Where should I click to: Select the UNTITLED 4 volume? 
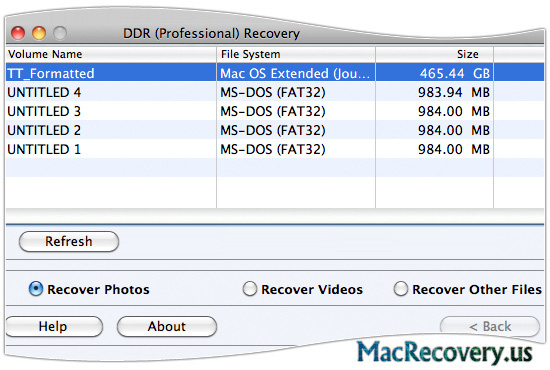(x=275, y=92)
